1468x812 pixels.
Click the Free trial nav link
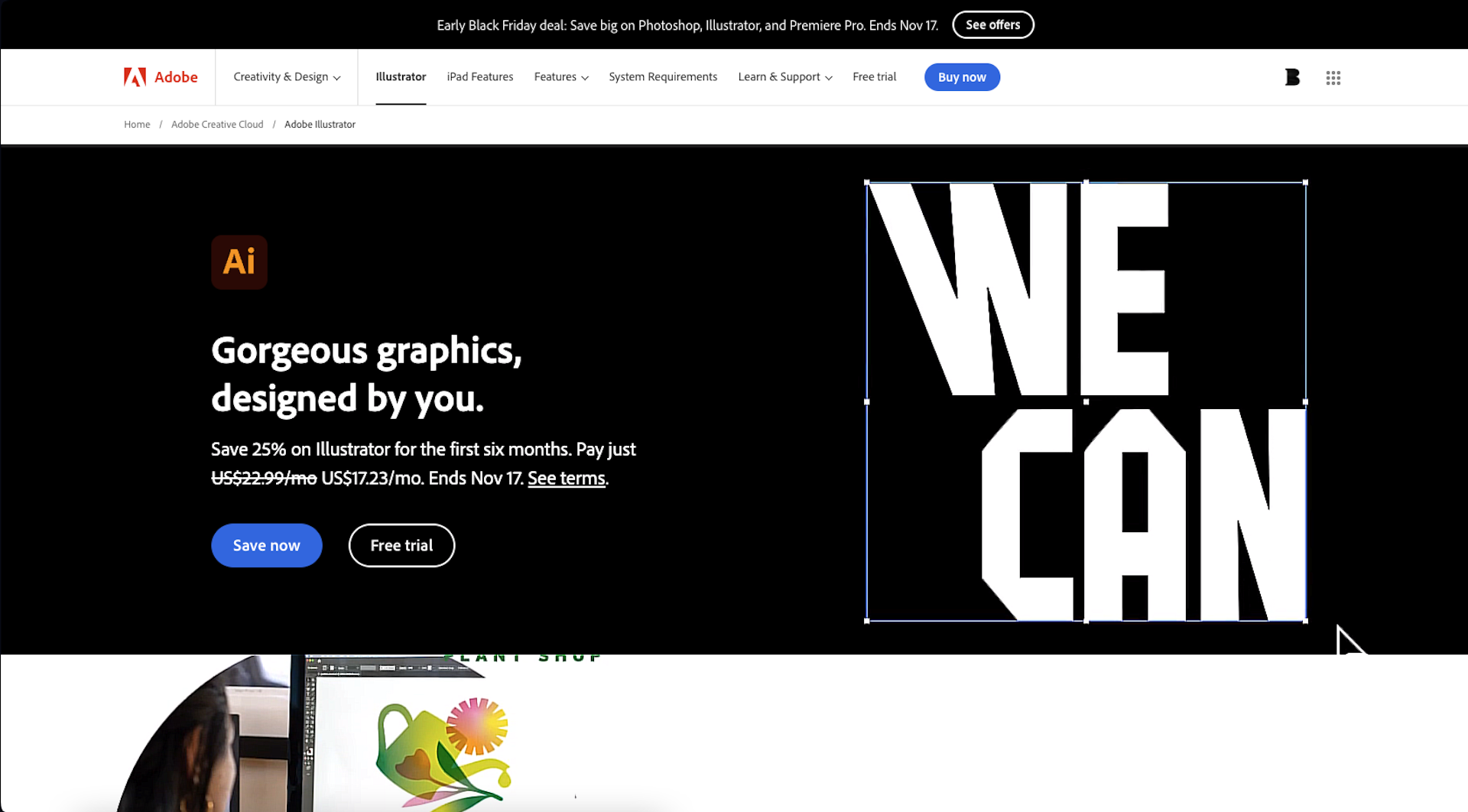pos(874,77)
